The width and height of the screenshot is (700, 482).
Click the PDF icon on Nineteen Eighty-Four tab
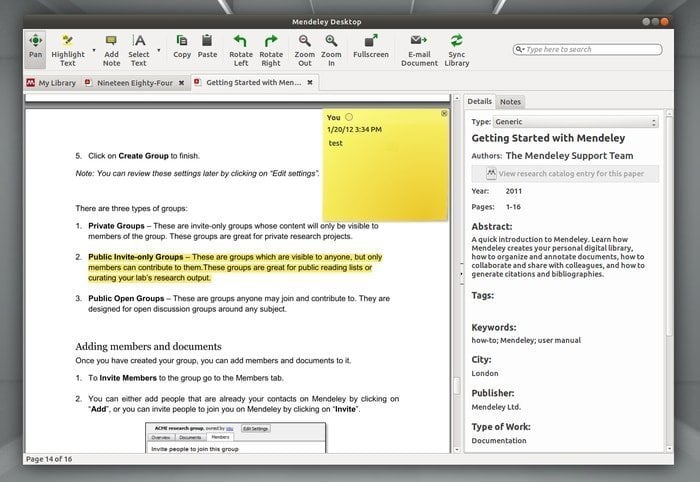(88, 83)
